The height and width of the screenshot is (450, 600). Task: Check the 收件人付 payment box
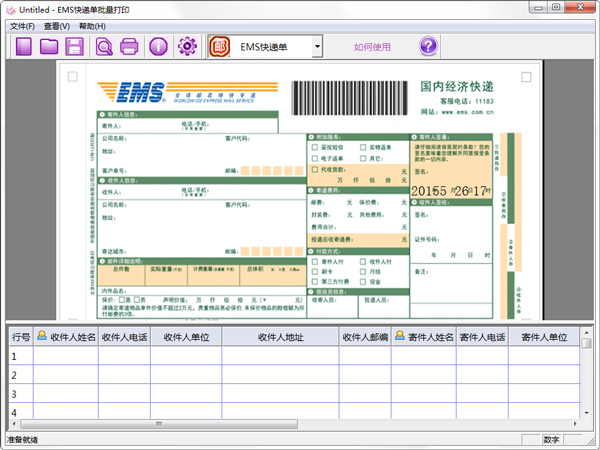[x=363, y=262]
